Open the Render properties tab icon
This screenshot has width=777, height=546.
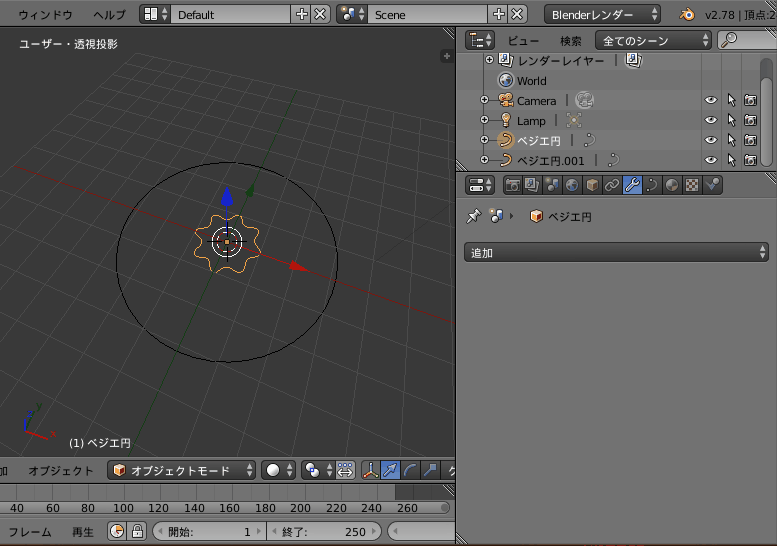(512, 185)
